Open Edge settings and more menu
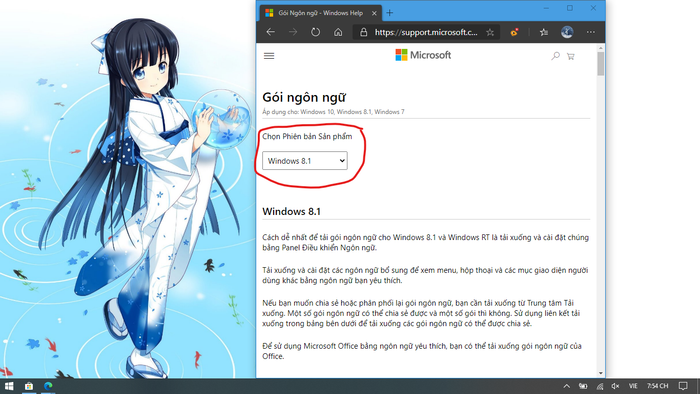 pyautogui.click(x=591, y=32)
